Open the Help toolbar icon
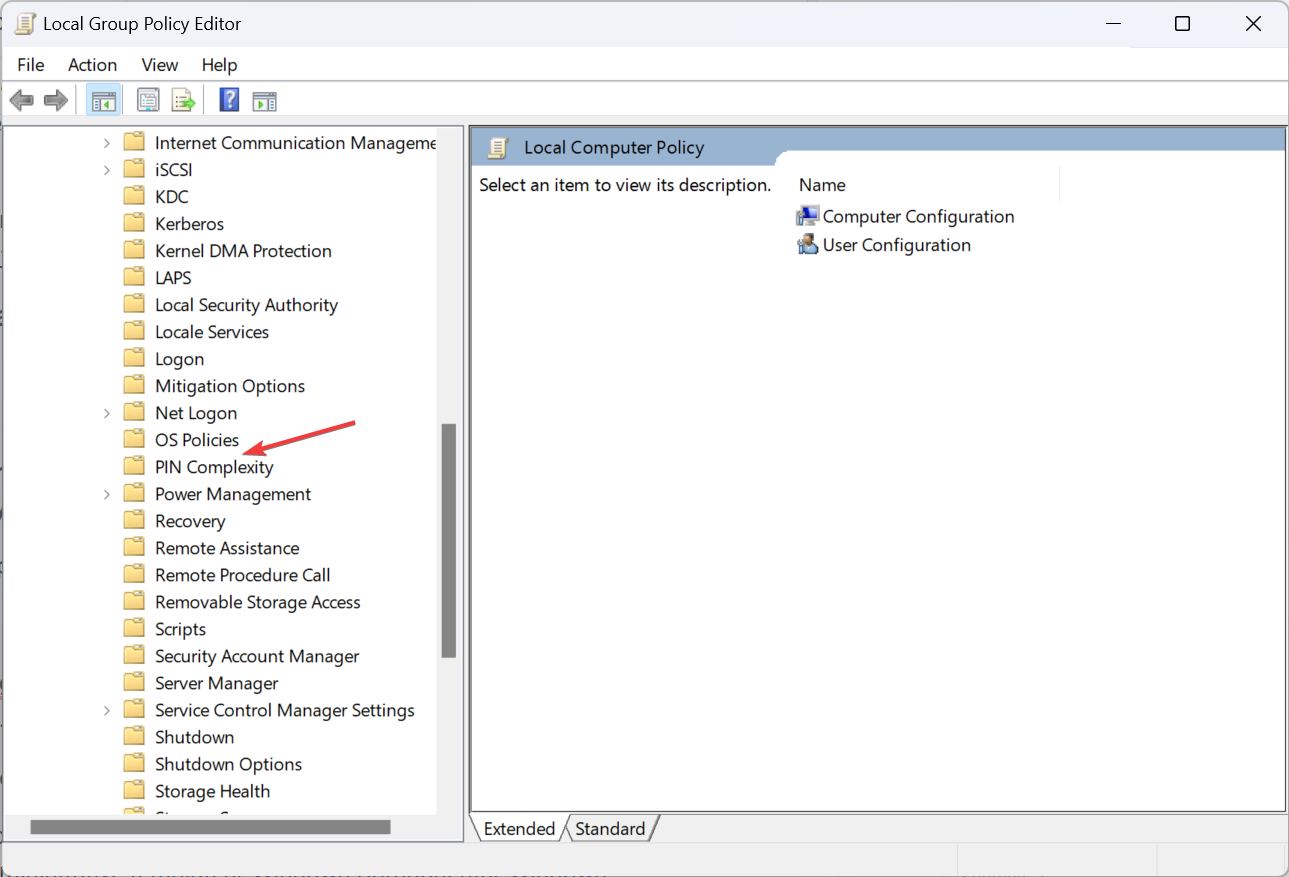 click(229, 100)
